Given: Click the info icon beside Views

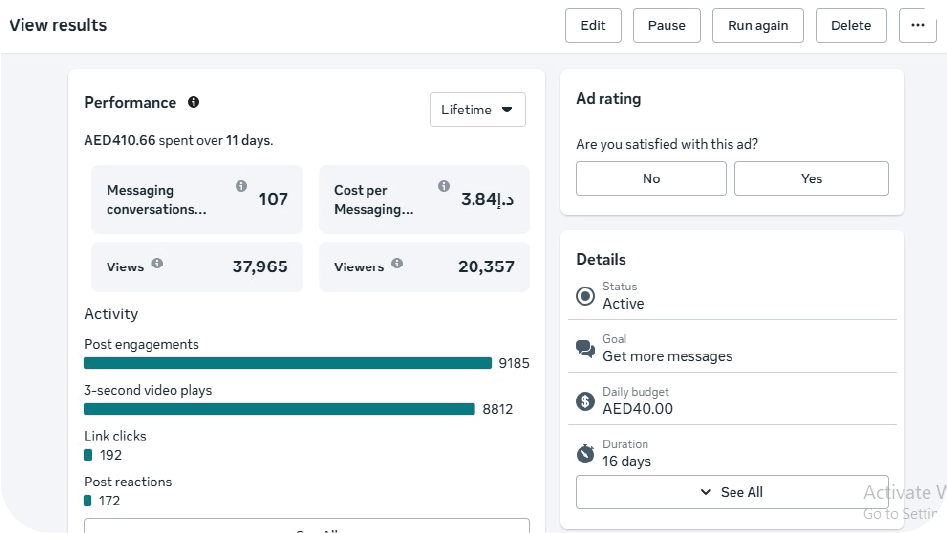Looking at the screenshot, I should 157,264.
